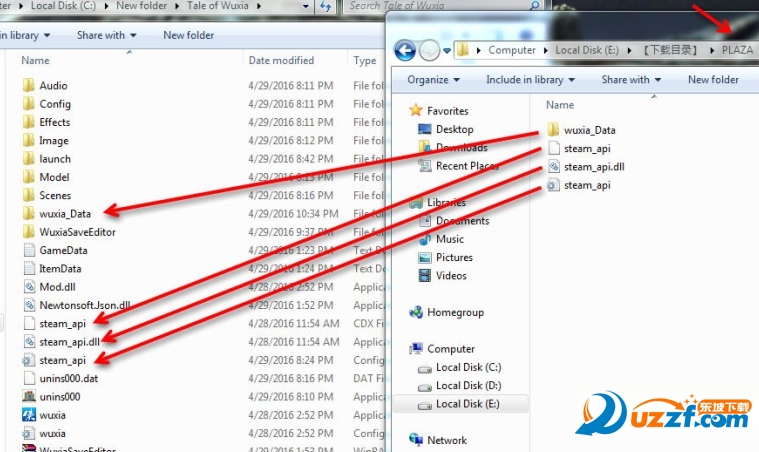
Task: Select date 4/29/2016 8:16 PM of unins000.dat
Action: 290,378
